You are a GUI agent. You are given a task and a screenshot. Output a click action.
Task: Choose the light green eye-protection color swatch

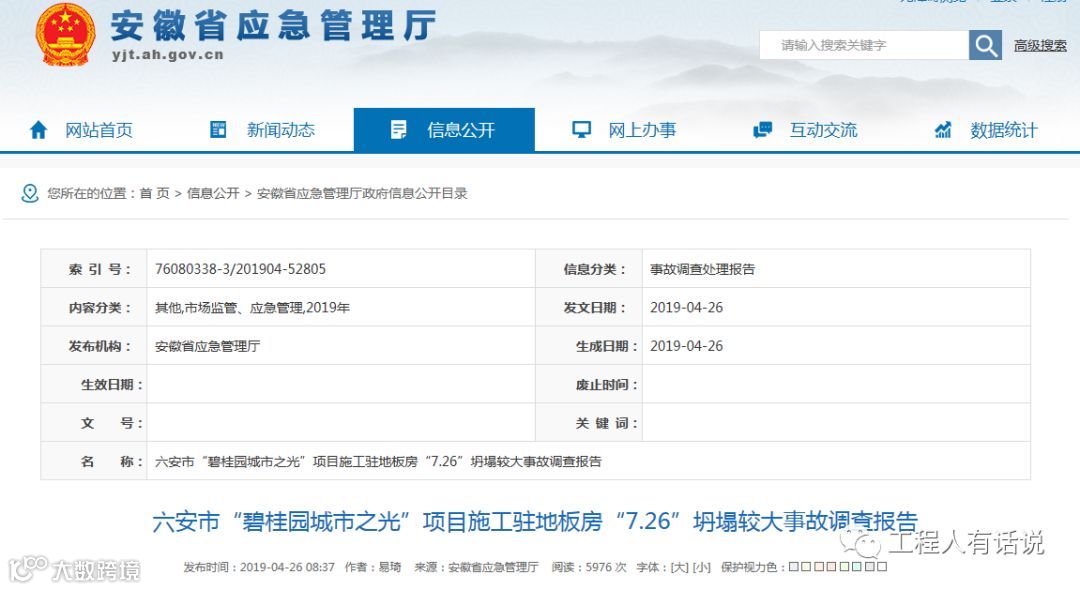coord(844,567)
